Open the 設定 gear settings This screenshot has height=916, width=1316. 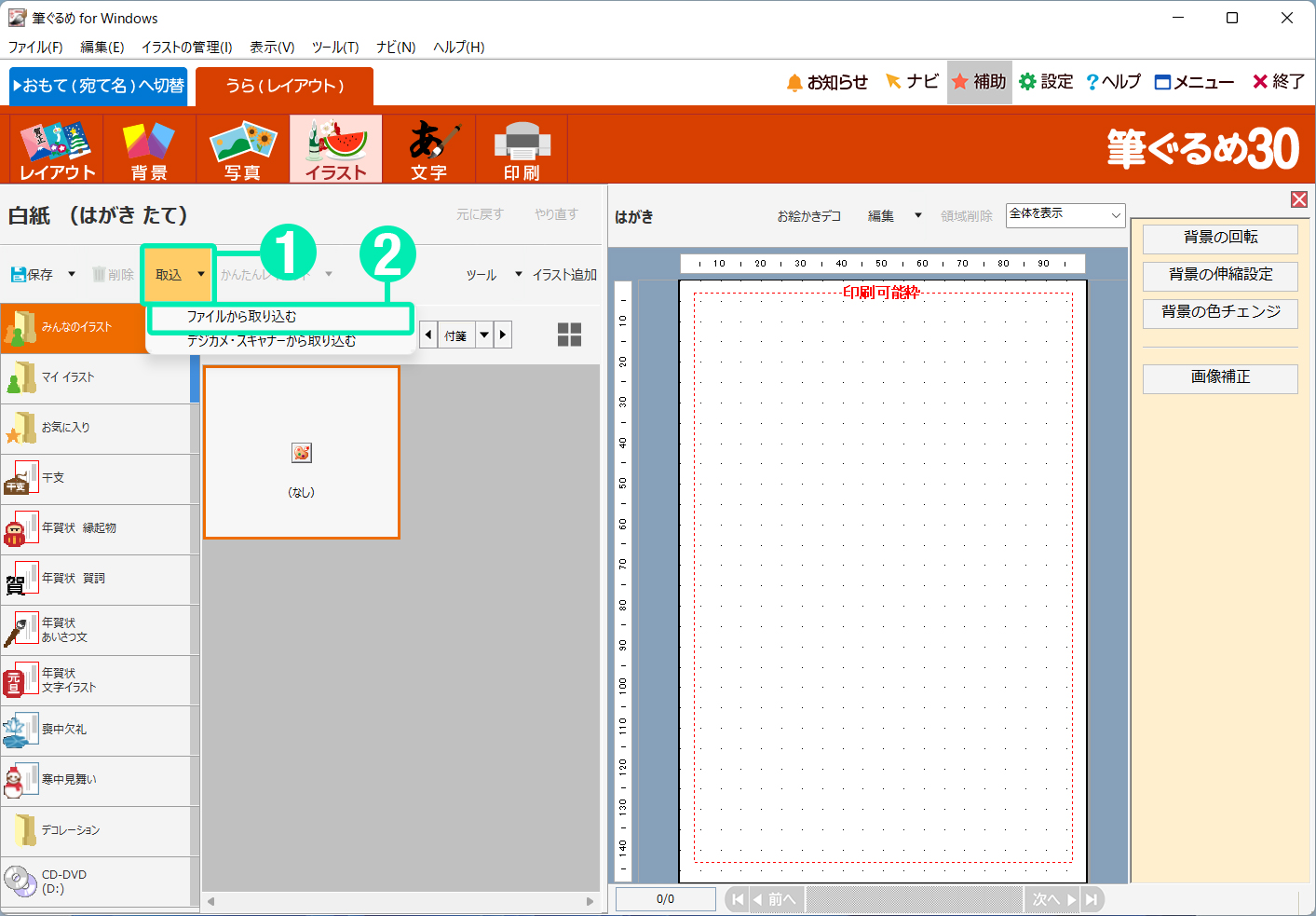click(x=1046, y=82)
